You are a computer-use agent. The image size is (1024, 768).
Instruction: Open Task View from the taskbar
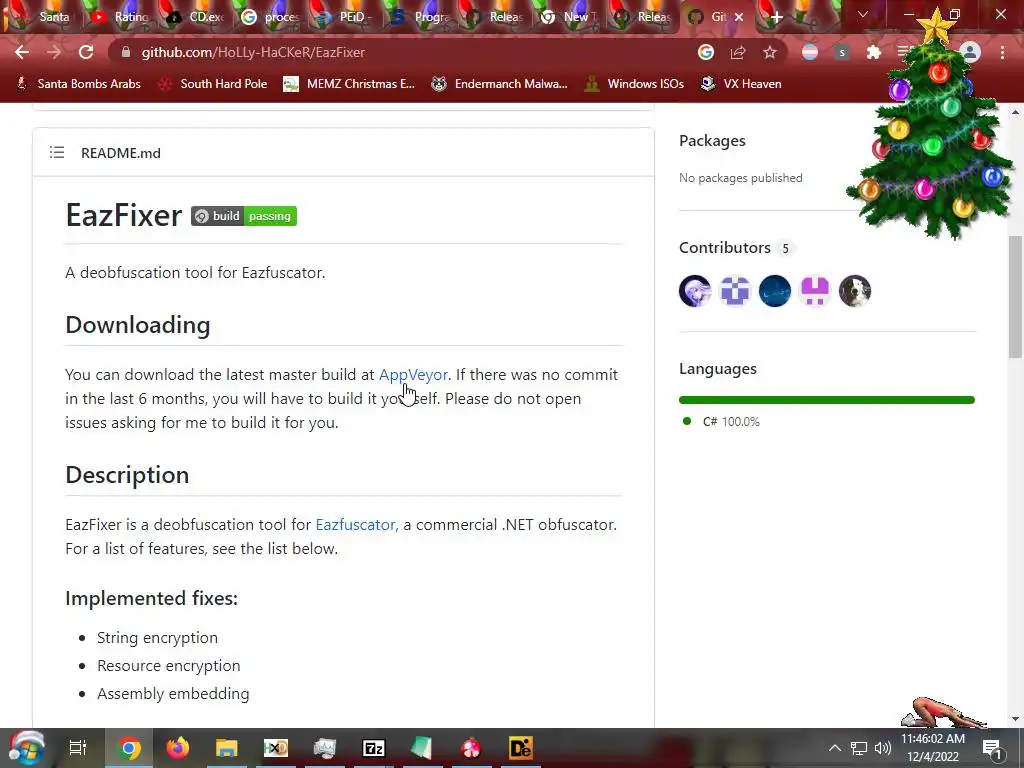click(78, 748)
